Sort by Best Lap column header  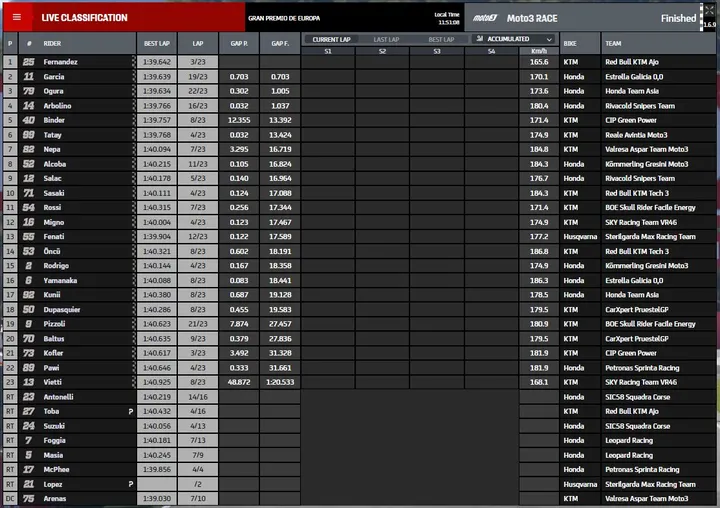(x=157, y=43)
